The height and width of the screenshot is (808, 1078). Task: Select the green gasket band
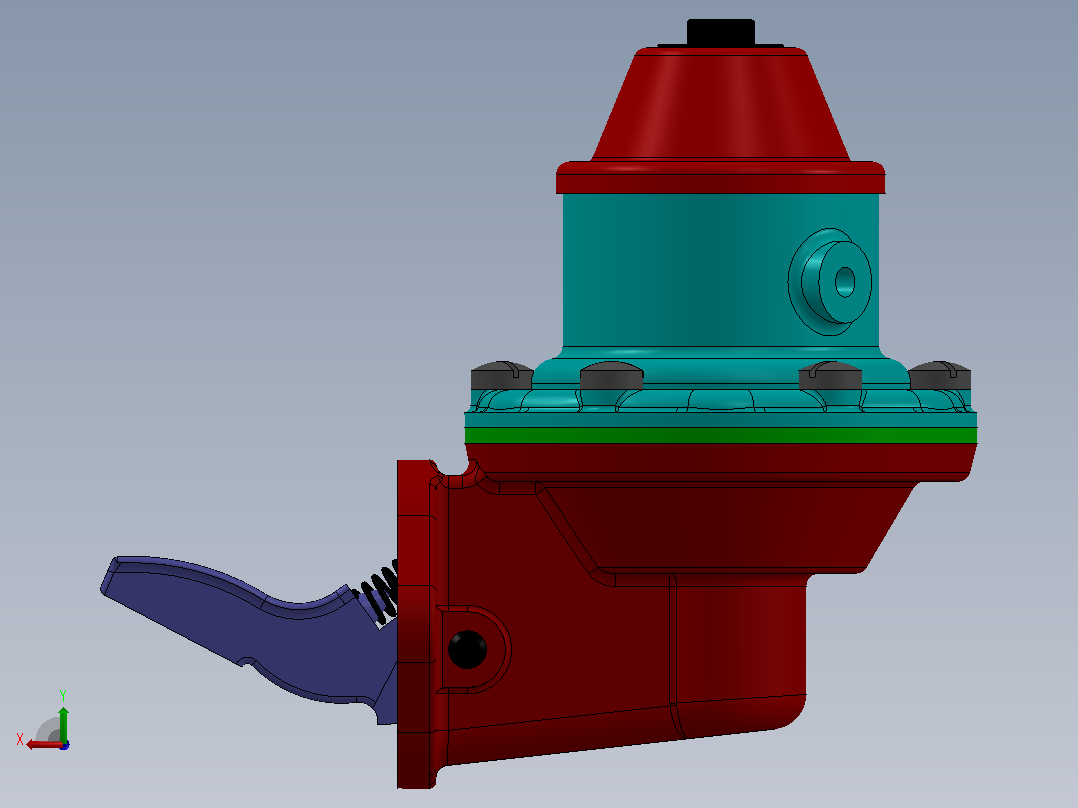(x=720, y=435)
